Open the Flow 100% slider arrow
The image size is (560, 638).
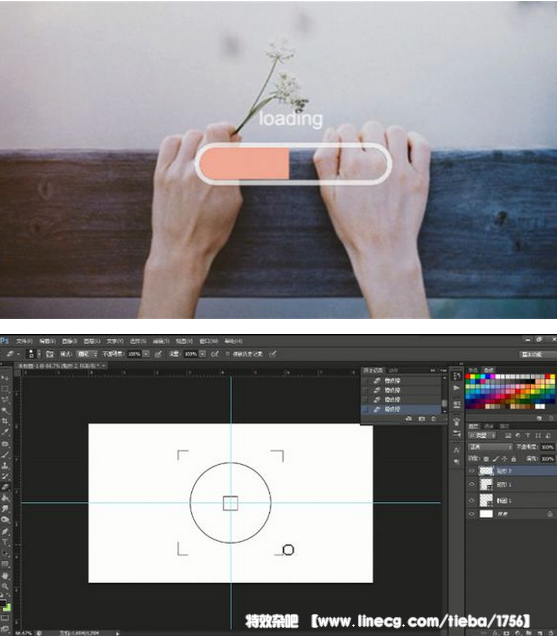pyautogui.click(x=202, y=354)
